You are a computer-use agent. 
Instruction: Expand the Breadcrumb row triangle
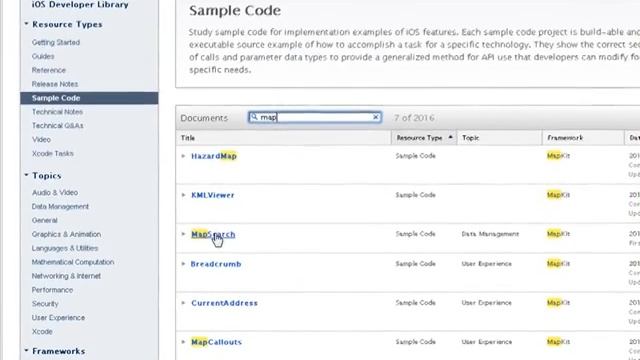pos(183,264)
